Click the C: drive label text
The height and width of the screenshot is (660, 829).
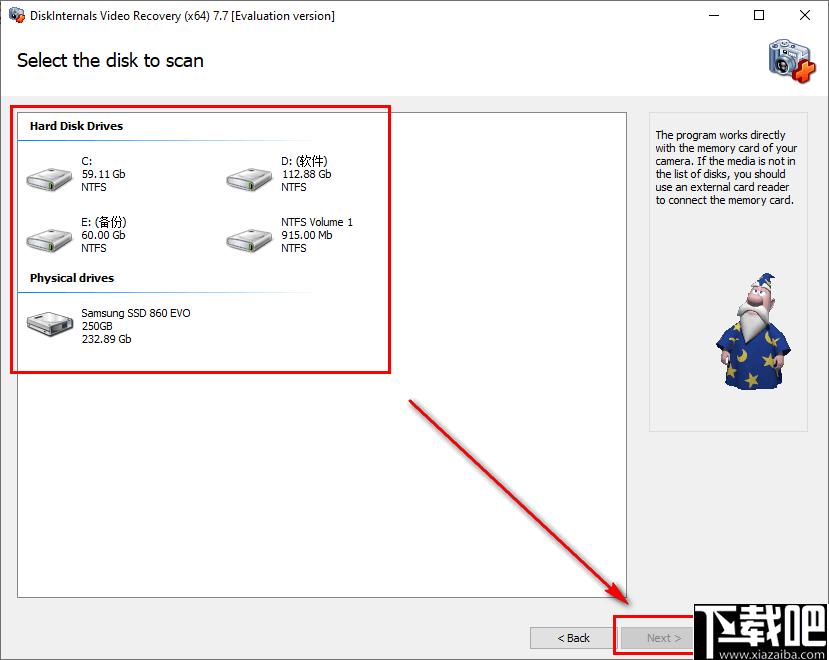(87, 161)
